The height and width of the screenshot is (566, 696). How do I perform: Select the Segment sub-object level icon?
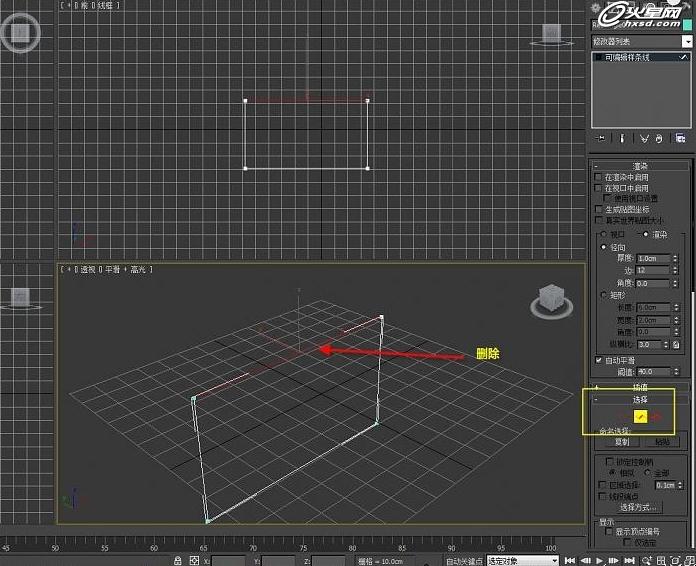click(x=642, y=416)
